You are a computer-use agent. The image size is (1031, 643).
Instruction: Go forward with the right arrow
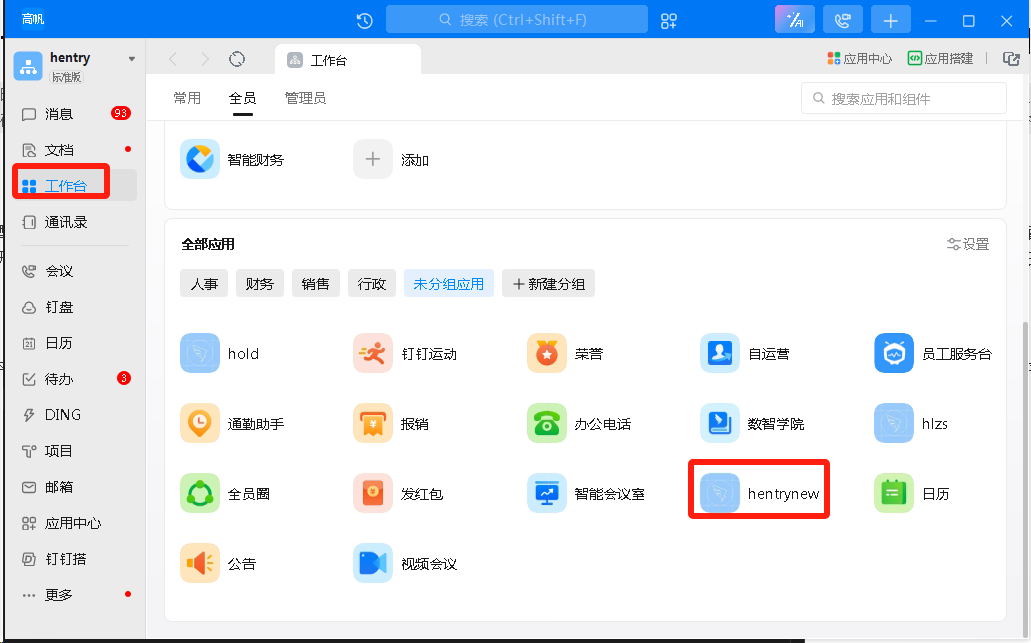pyautogui.click(x=205, y=59)
